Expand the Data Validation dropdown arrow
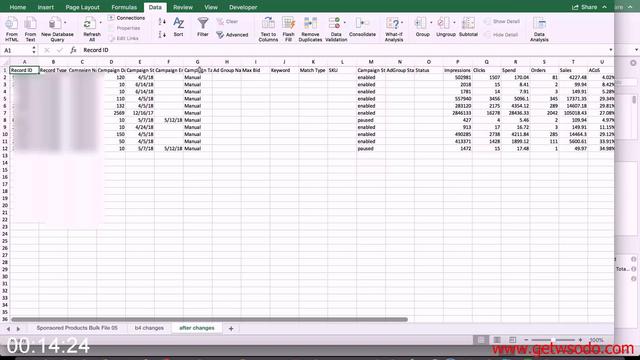 (x=345, y=23)
